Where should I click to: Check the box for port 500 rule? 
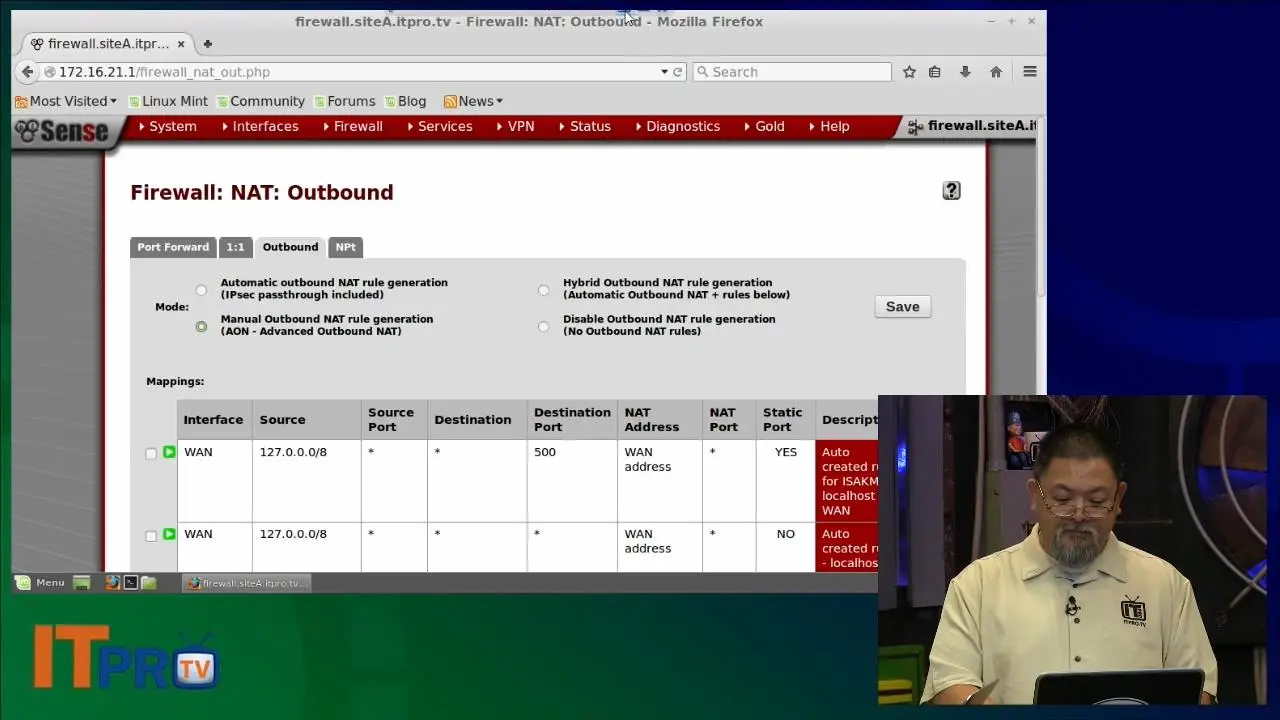[151, 453]
